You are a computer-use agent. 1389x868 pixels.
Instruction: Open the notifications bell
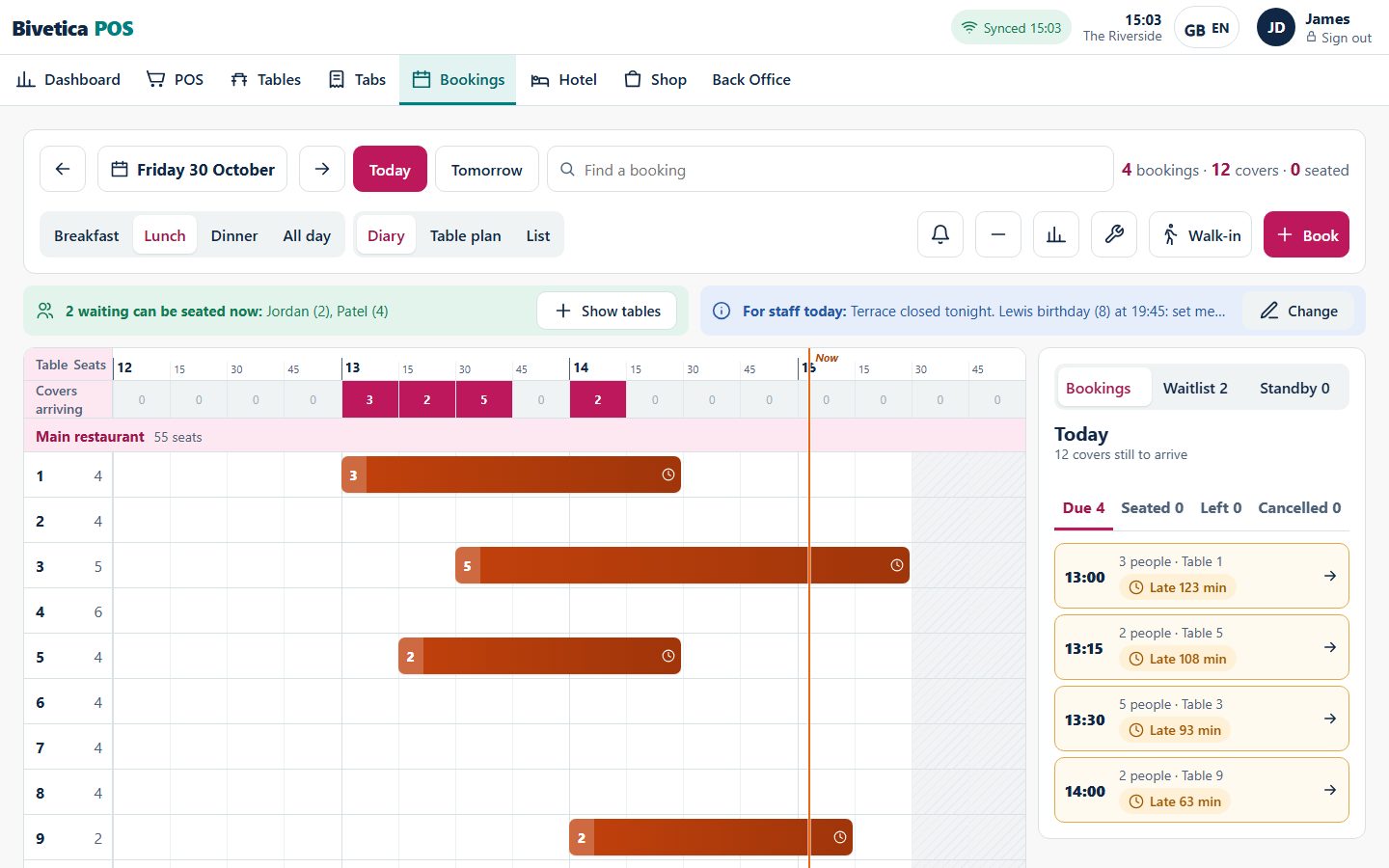[940, 235]
